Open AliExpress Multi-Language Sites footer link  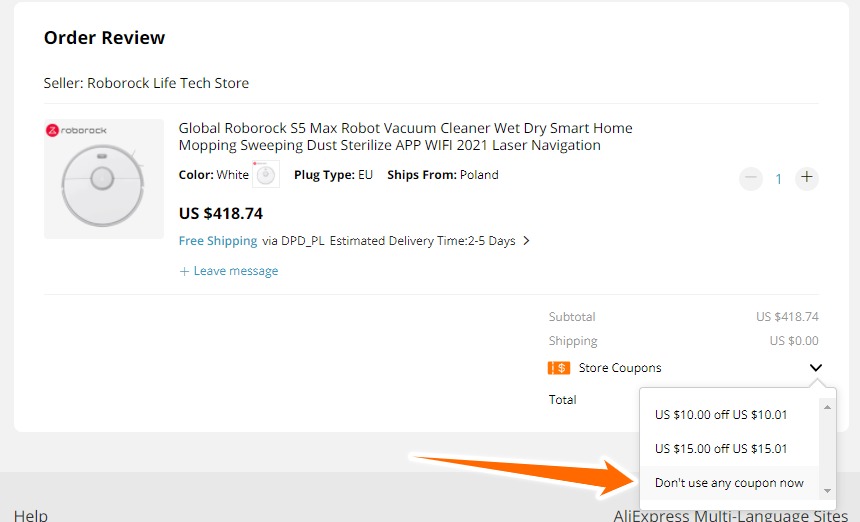tap(730, 515)
